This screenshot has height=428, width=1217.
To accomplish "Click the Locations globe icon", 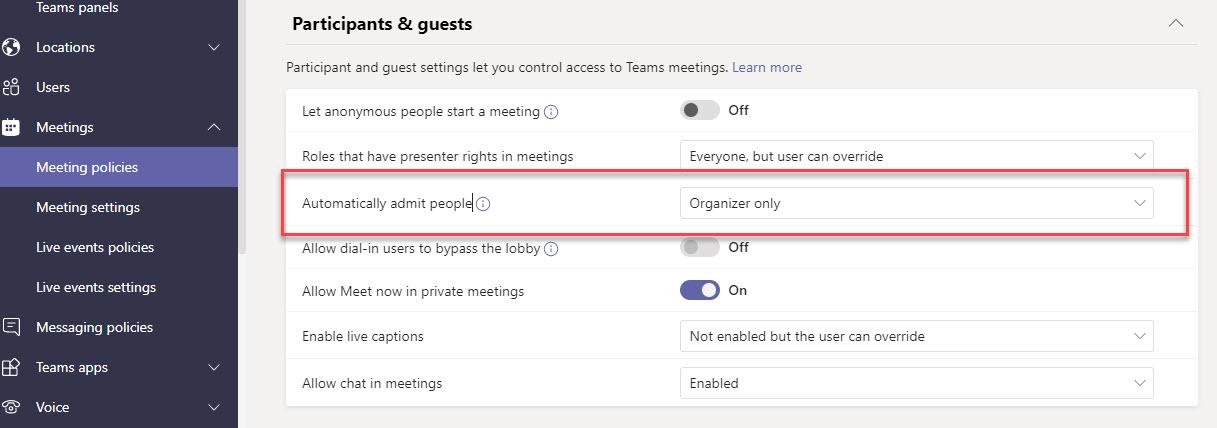I will (x=12, y=47).
